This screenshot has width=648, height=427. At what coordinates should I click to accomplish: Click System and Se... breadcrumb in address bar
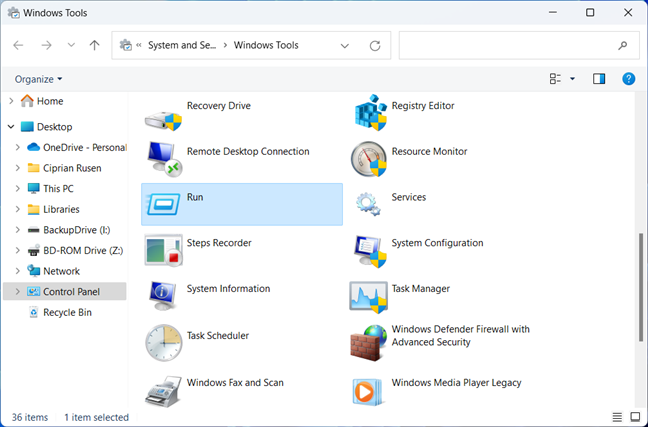(182, 45)
